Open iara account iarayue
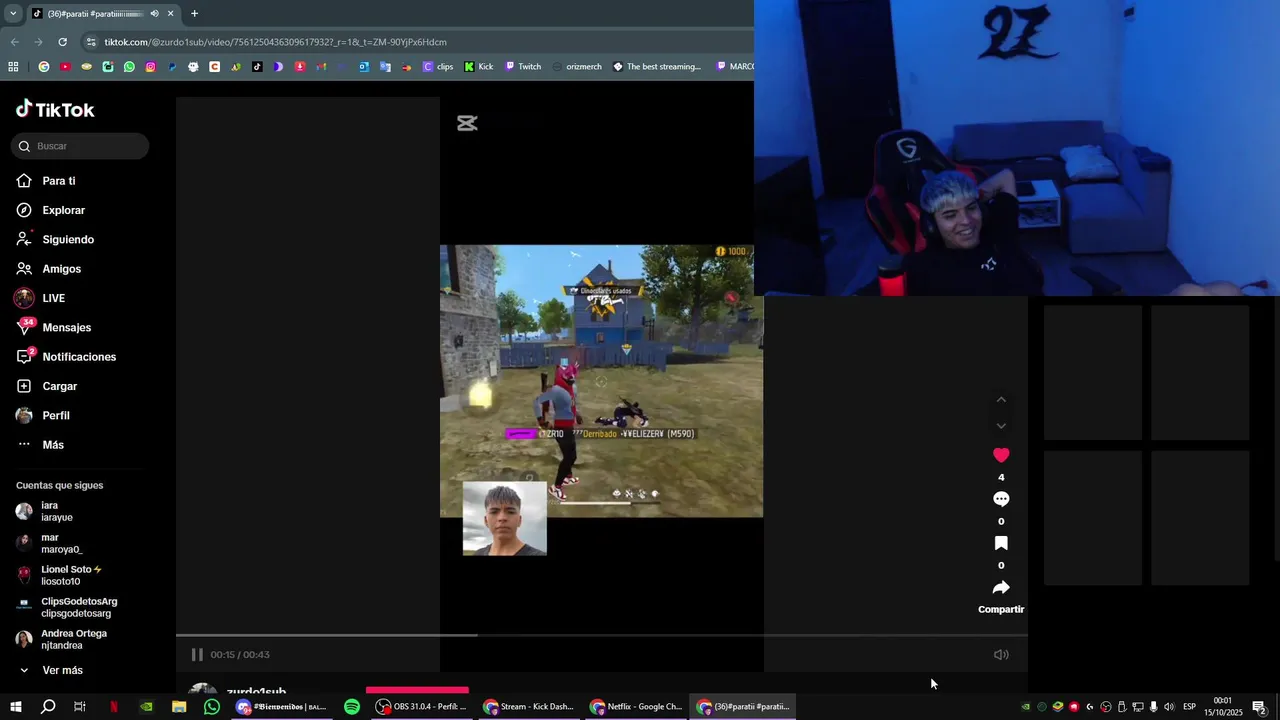This screenshot has width=1280, height=720. click(x=45, y=511)
